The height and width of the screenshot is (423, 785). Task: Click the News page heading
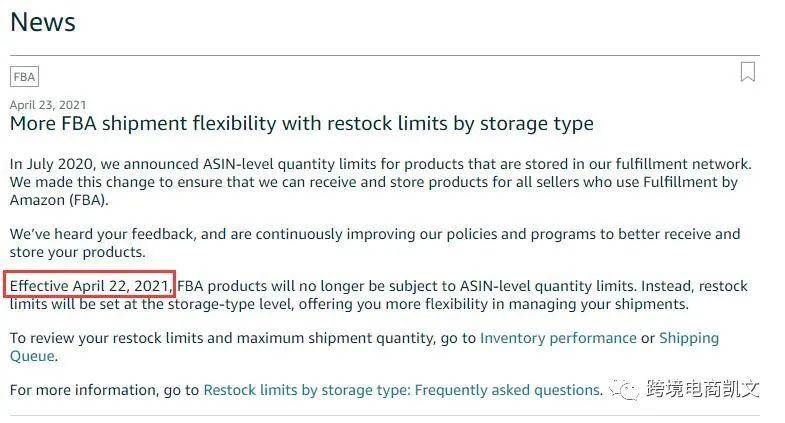tap(43, 21)
